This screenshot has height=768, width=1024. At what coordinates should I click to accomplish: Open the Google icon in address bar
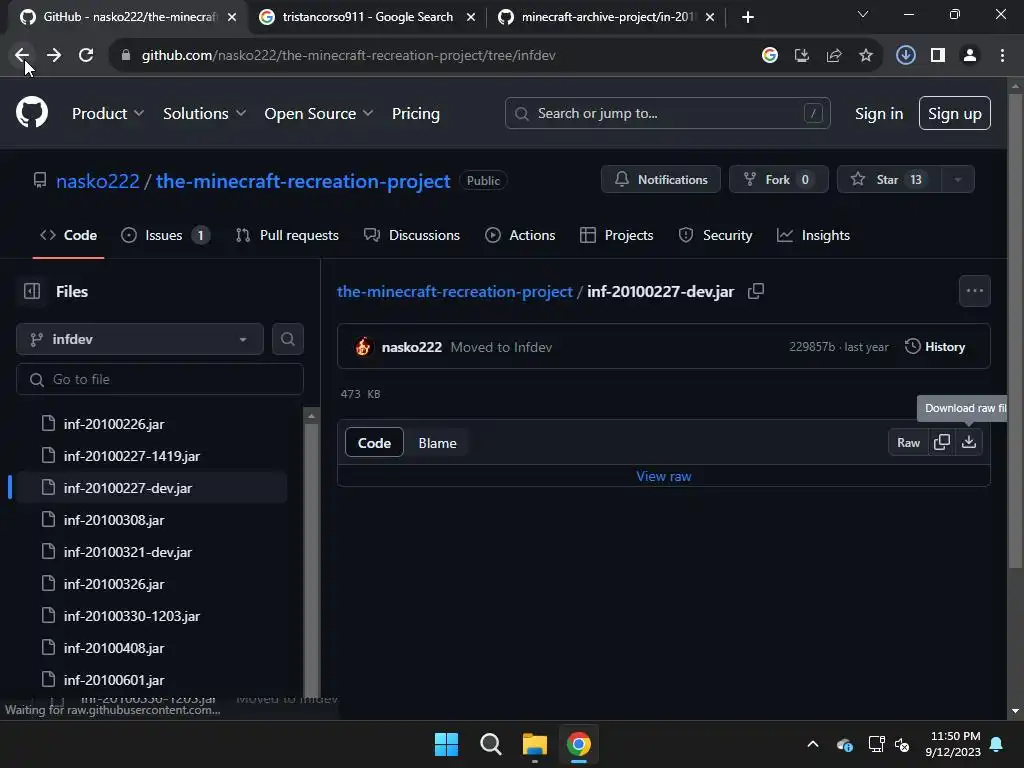[x=769, y=56]
